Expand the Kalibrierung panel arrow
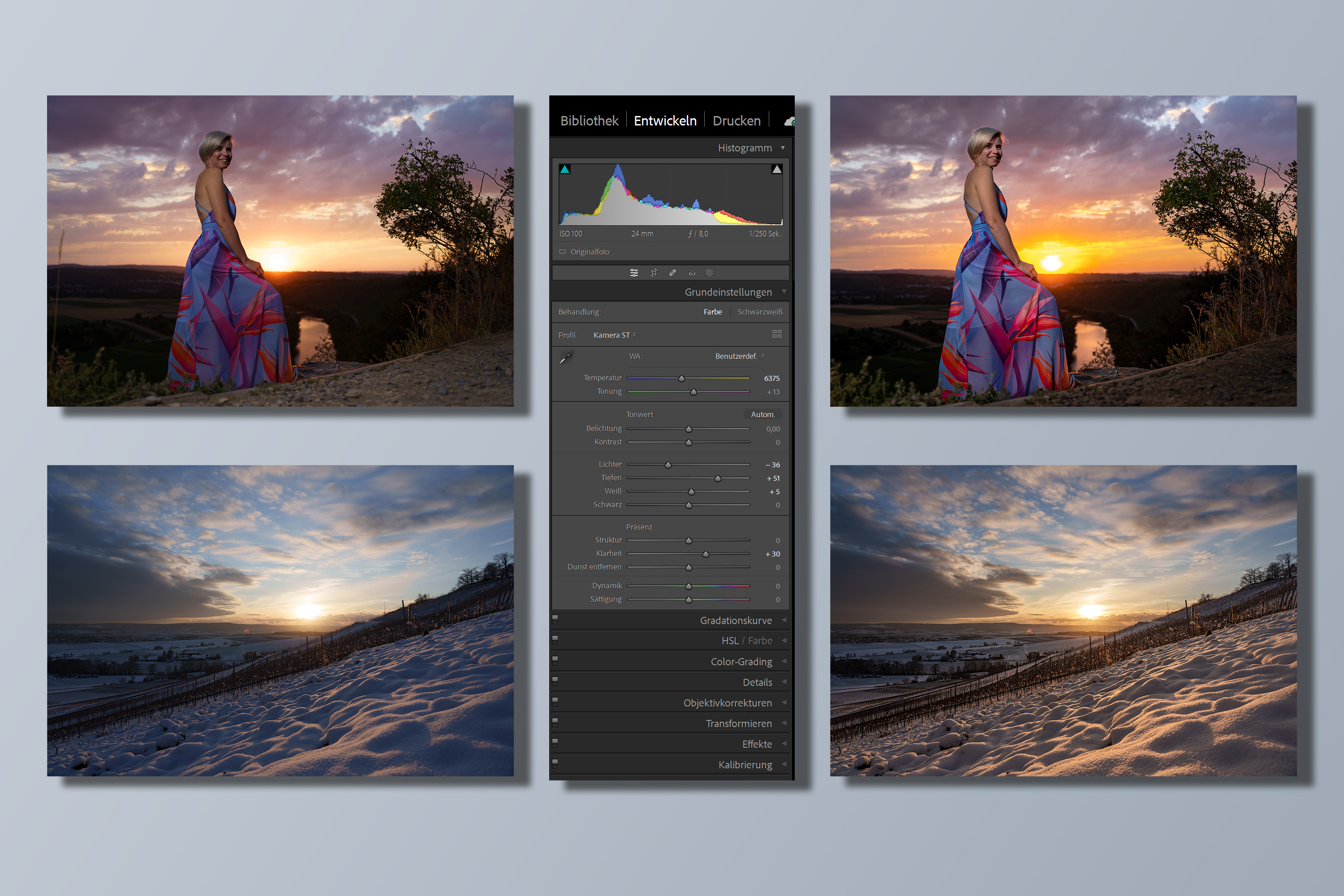Viewport: 1344px width, 896px height. 784,764
